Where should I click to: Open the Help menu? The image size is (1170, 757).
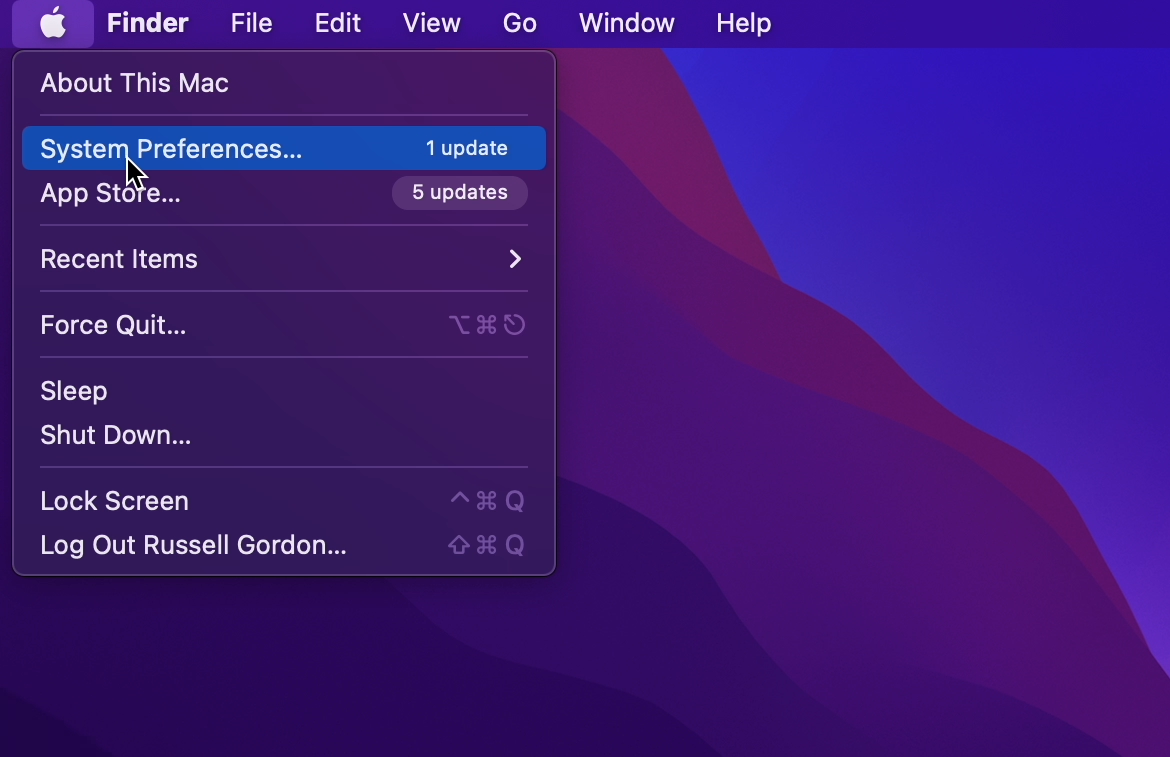[743, 23]
